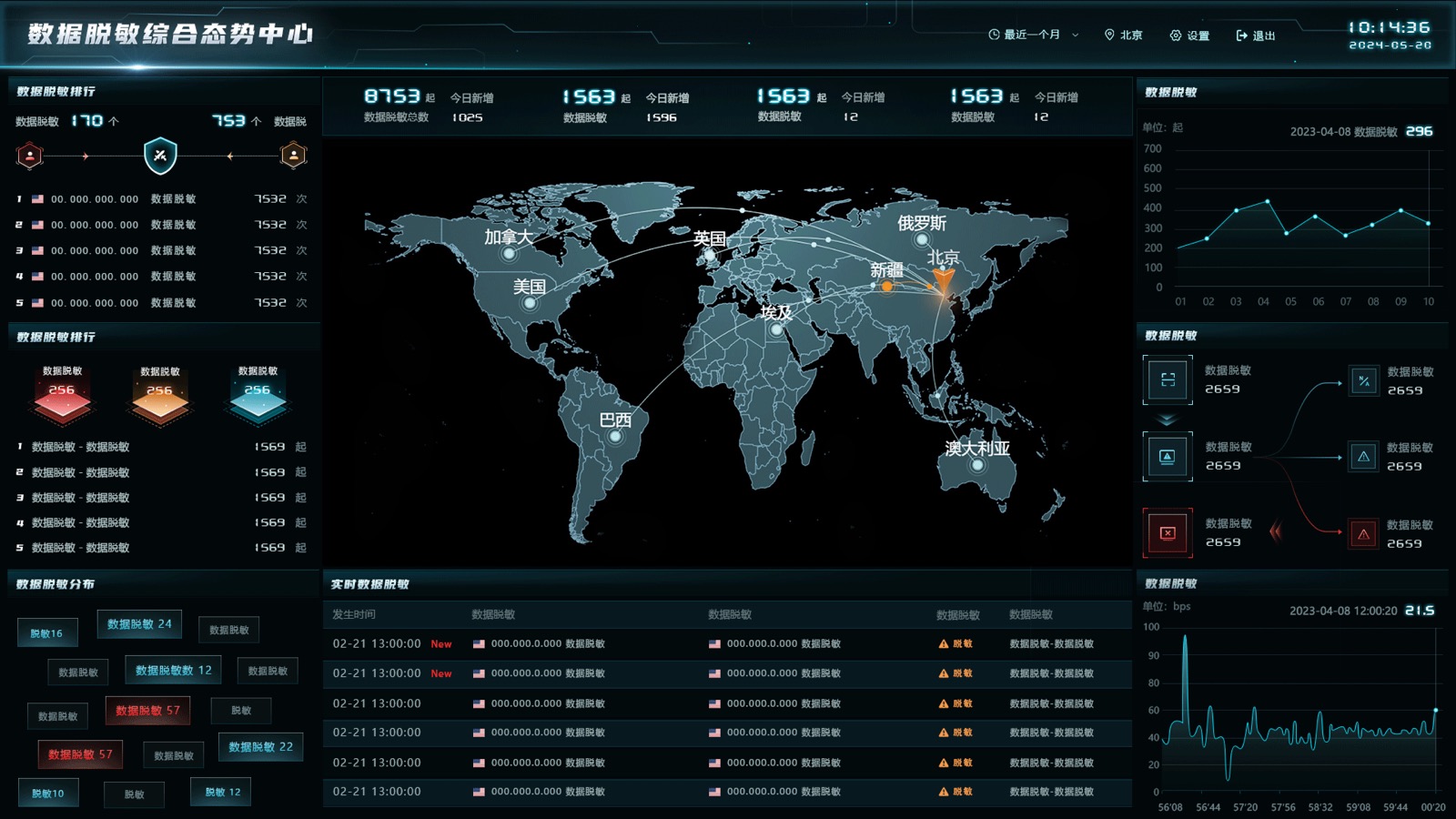Click the 2023-04-08 12:00:20 timestamp
The width and height of the screenshot is (1456, 819).
coord(1343,611)
